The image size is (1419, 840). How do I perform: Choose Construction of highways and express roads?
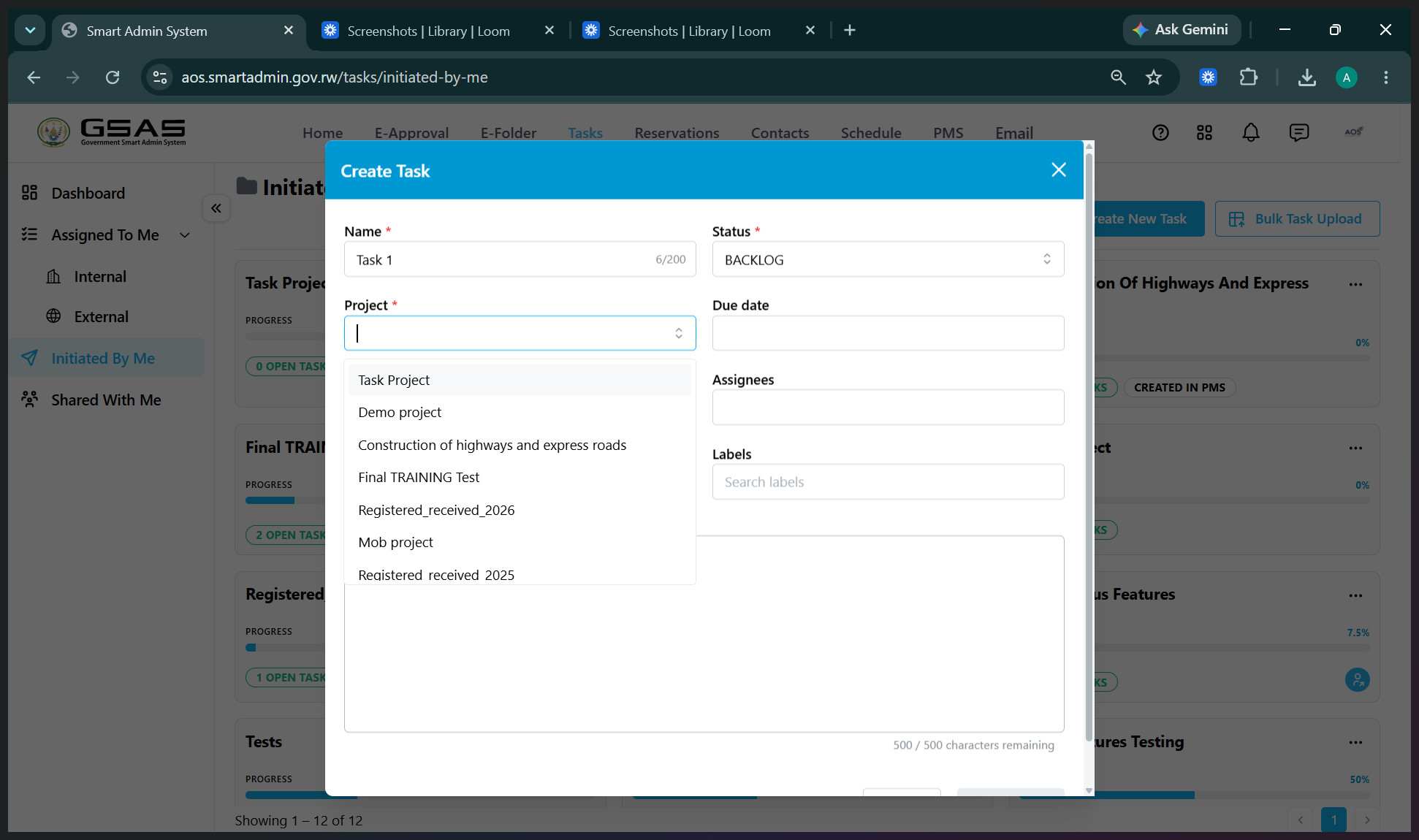pyautogui.click(x=520, y=445)
